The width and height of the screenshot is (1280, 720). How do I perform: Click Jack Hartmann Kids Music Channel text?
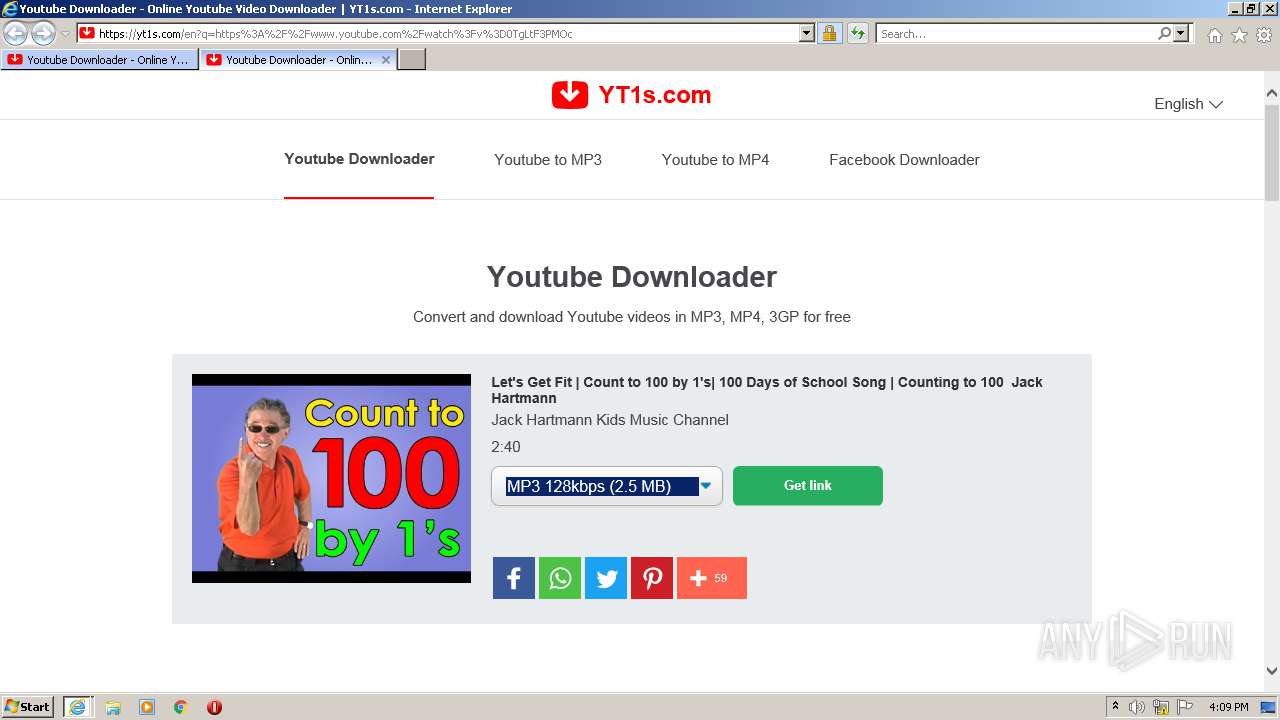[610, 420]
